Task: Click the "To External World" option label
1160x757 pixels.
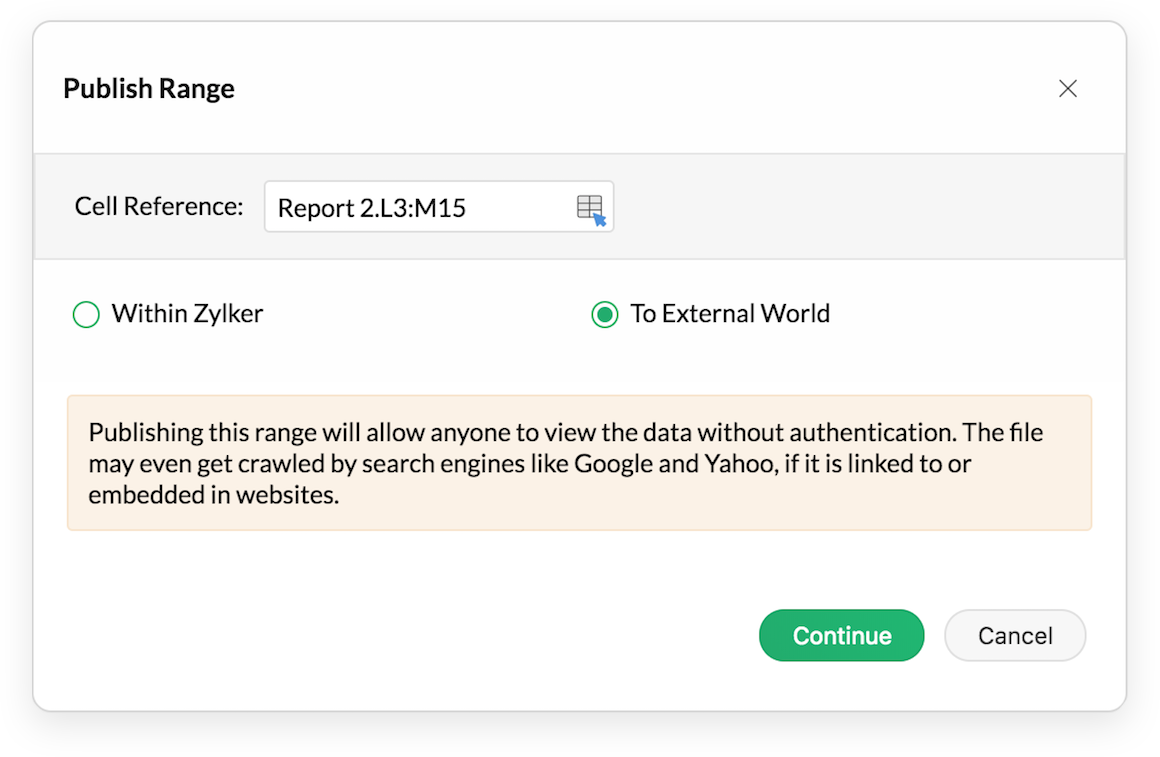Action: pyautogui.click(x=730, y=314)
